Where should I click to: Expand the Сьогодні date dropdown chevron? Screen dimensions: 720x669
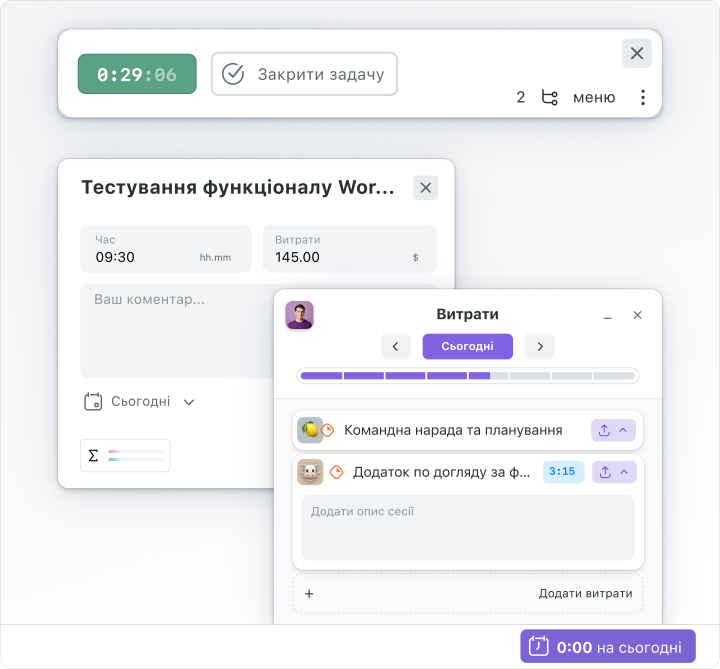coord(189,402)
